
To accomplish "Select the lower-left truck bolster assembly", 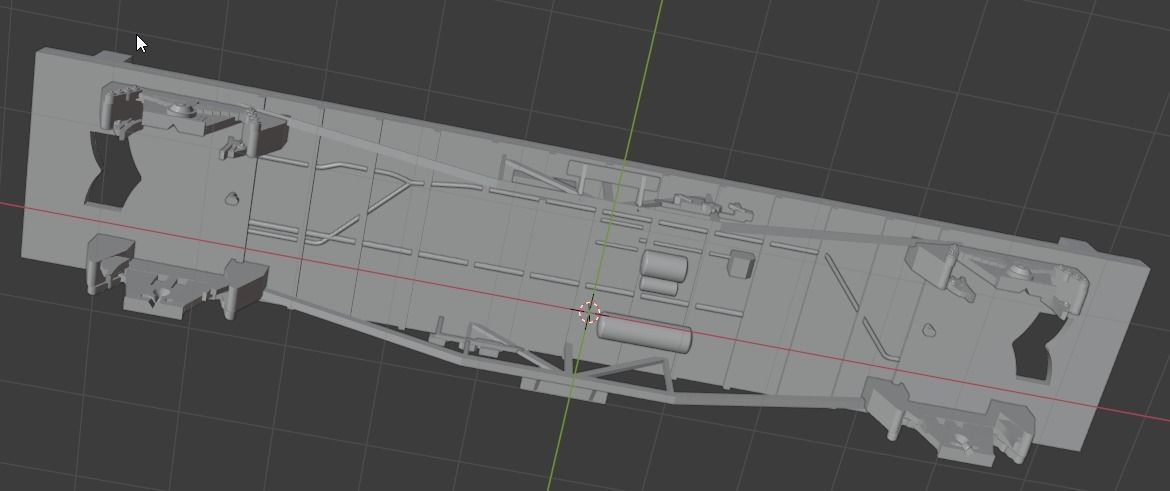I will tap(178, 278).
